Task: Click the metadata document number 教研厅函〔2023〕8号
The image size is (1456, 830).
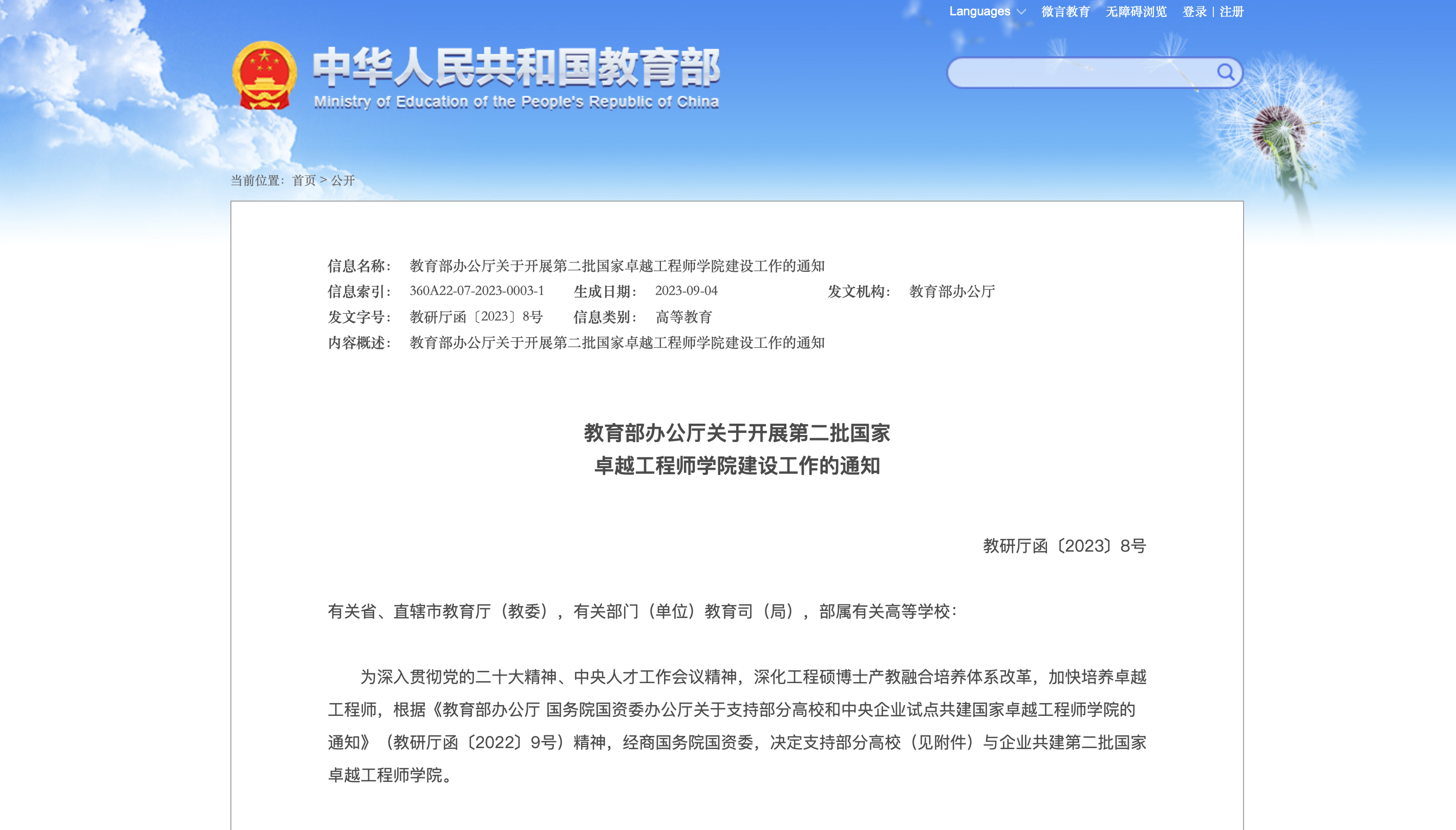Action: click(x=476, y=316)
